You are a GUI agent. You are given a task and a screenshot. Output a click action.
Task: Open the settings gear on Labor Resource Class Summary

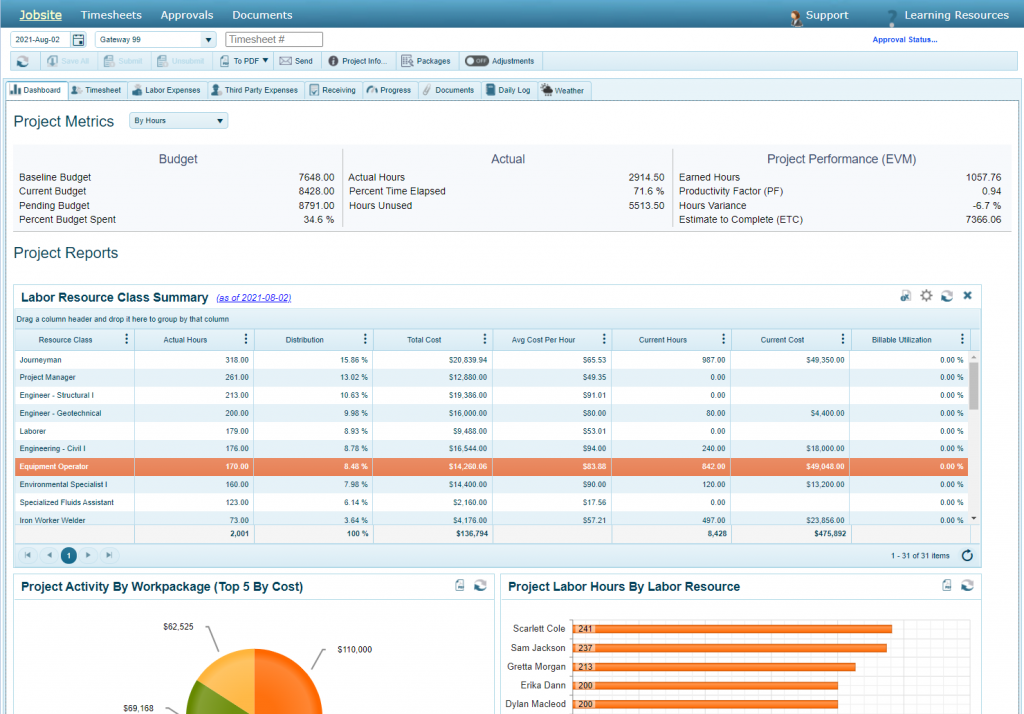click(926, 295)
